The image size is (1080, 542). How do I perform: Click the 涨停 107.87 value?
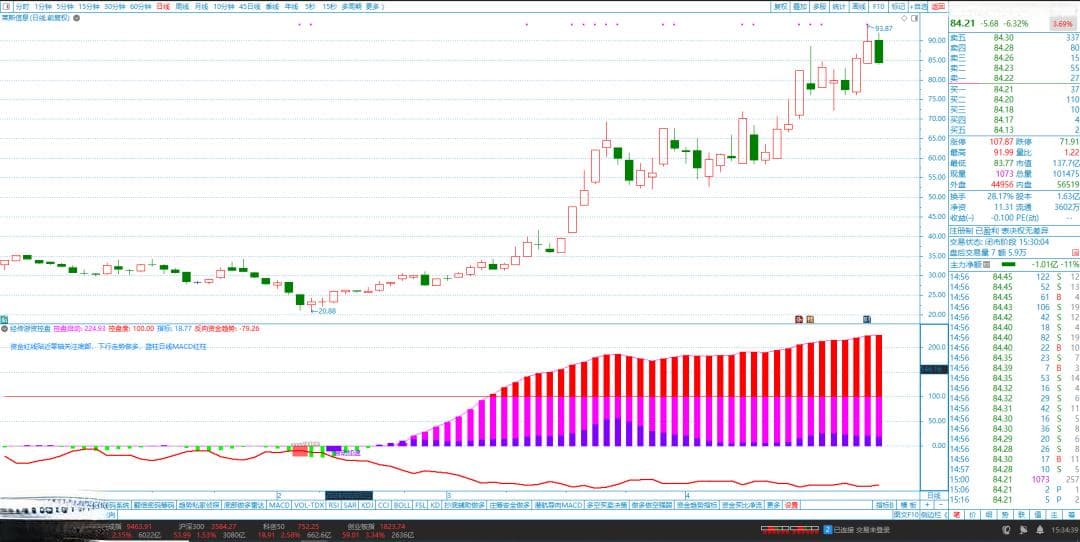point(1003,140)
